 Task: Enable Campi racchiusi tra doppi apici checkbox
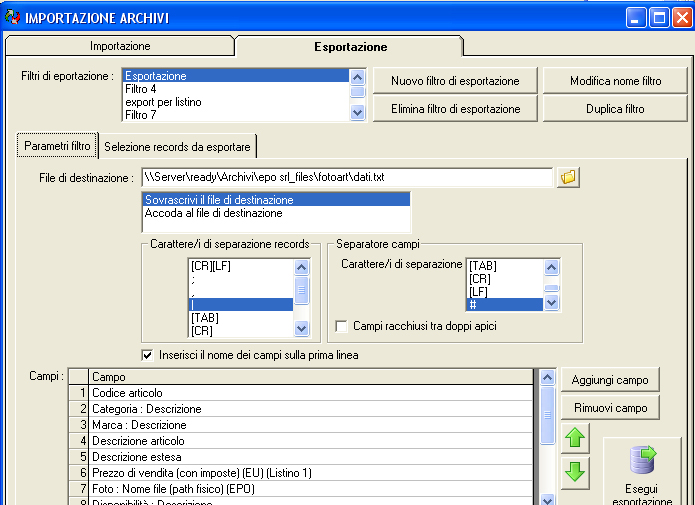(341, 326)
